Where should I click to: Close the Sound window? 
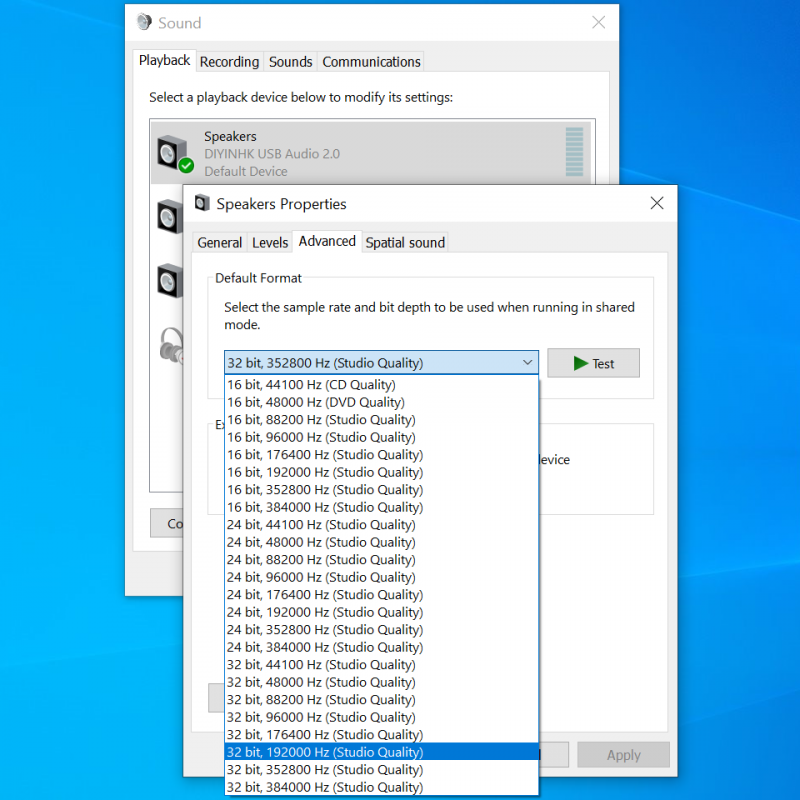pos(598,22)
